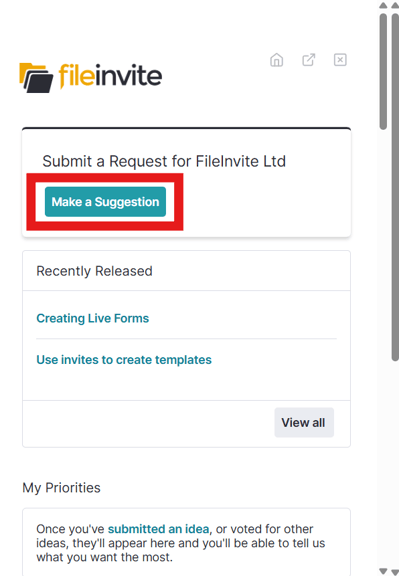Click the outer scrollbar down arrow
The height and width of the screenshot is (576, 399).
(395, 571)
